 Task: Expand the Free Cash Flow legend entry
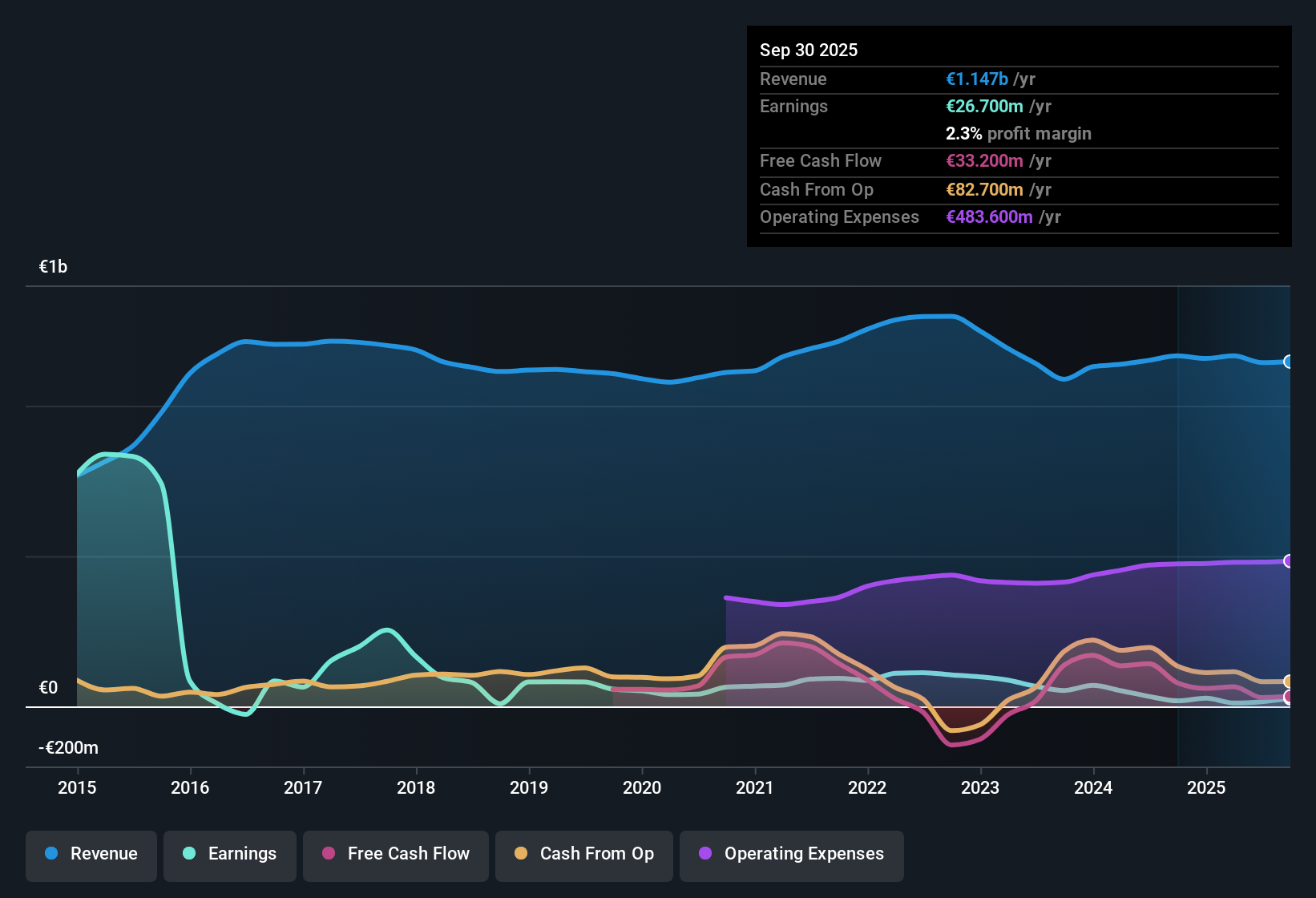pos(395,854)
